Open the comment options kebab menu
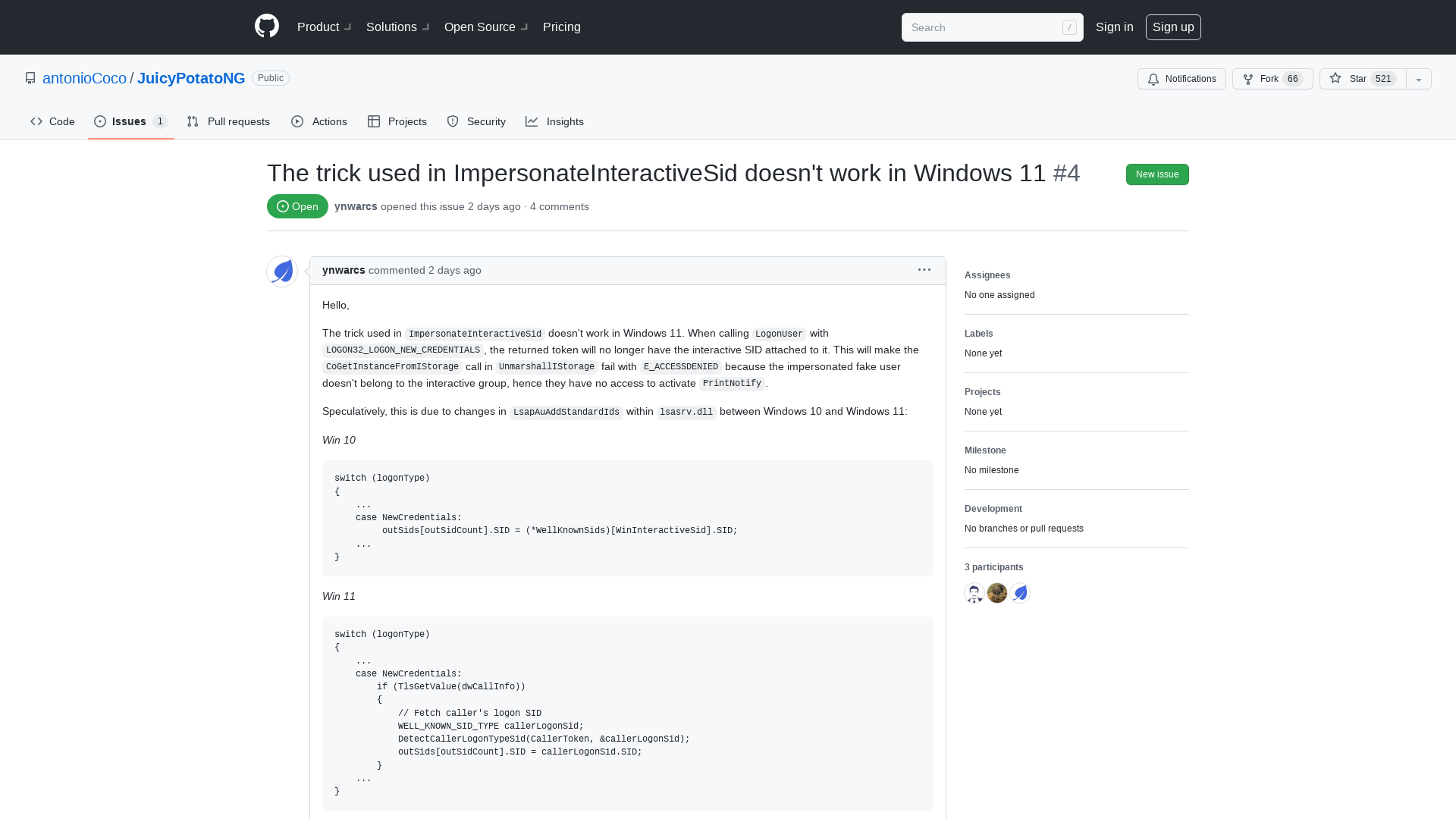The width and height of the screenshot is (1456, 819). (x=924, y=270)
